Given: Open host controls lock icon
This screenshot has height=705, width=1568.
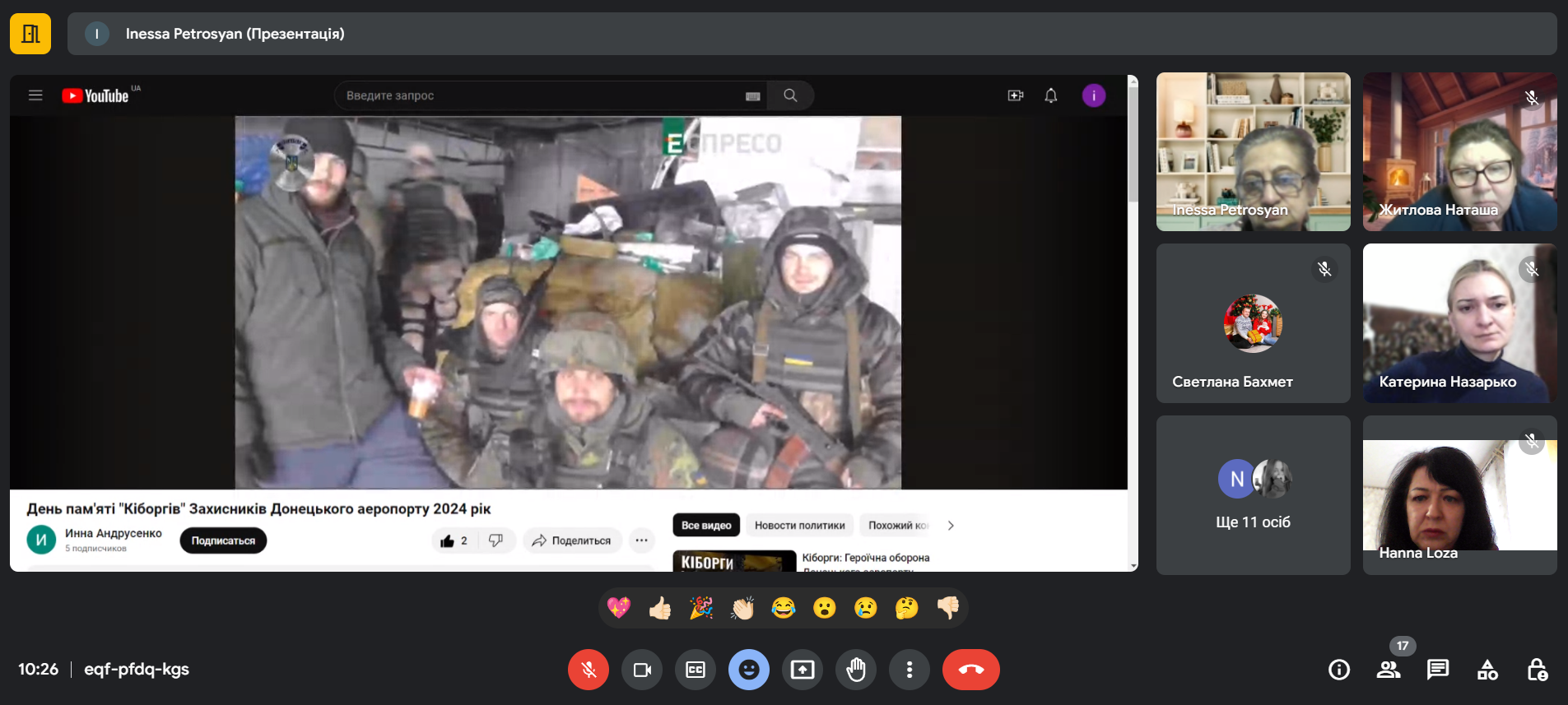Looking at the screenshot, I should [x=1537, y=670].
